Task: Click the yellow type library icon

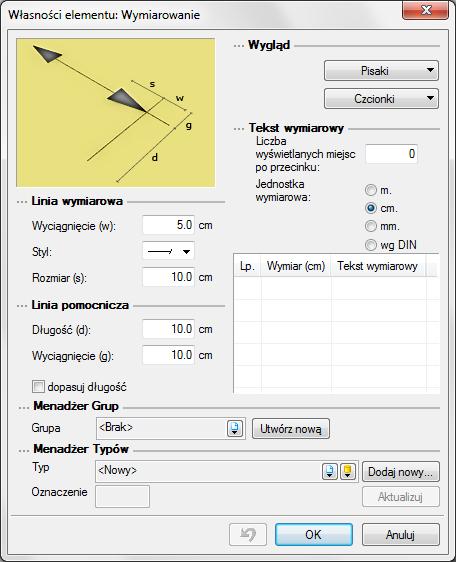Action: pyautogui.click(x=347, y=471)
